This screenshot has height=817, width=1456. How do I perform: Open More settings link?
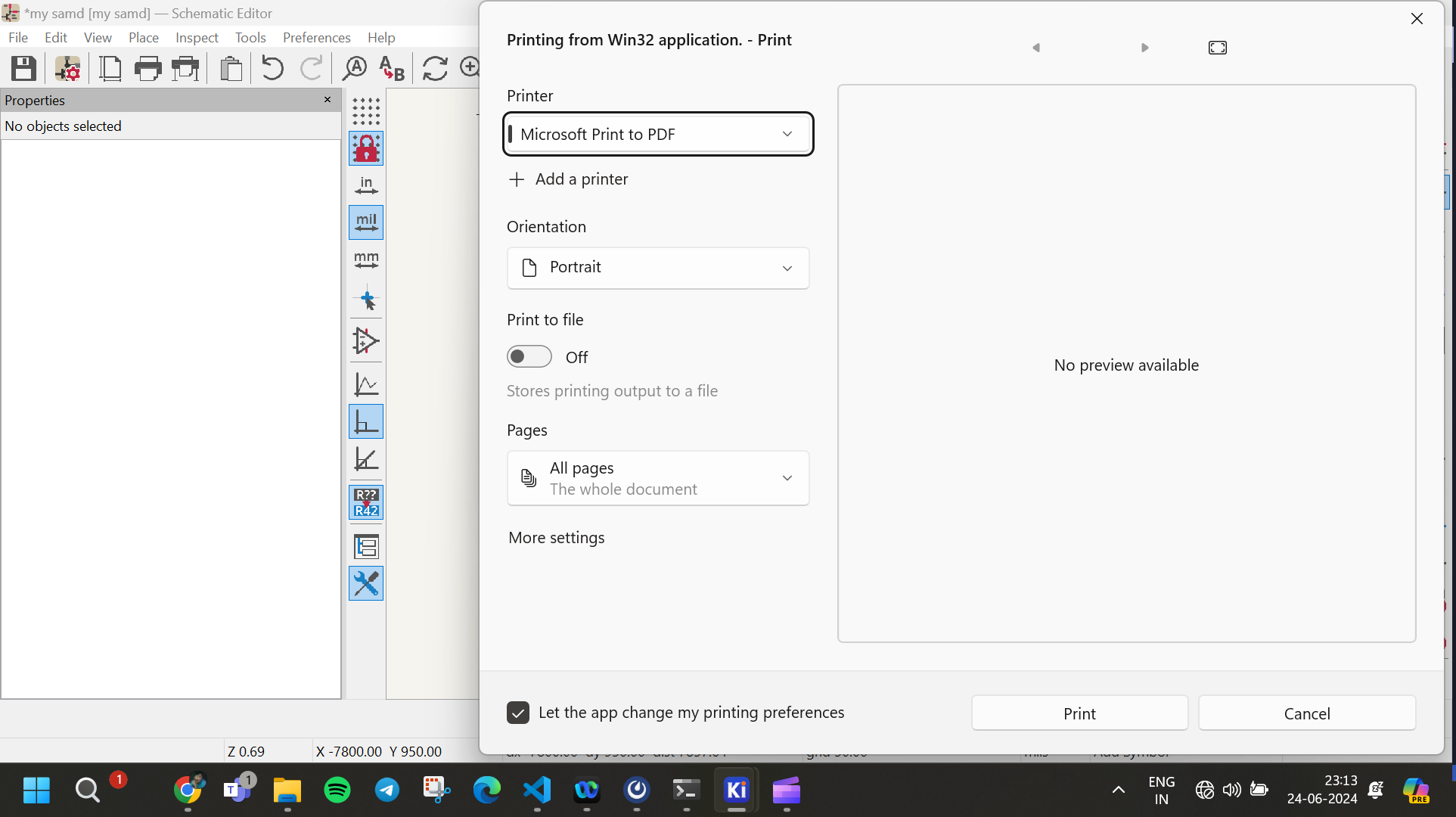click(557, 538)
